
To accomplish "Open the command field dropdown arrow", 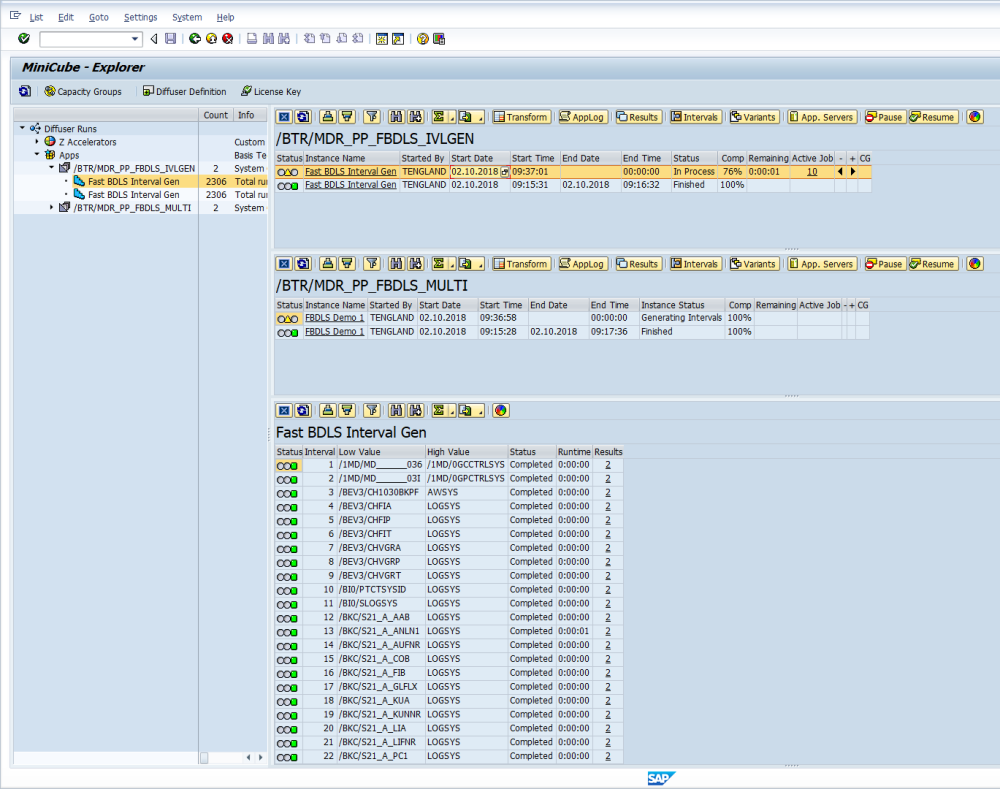I will coord(136,39).
